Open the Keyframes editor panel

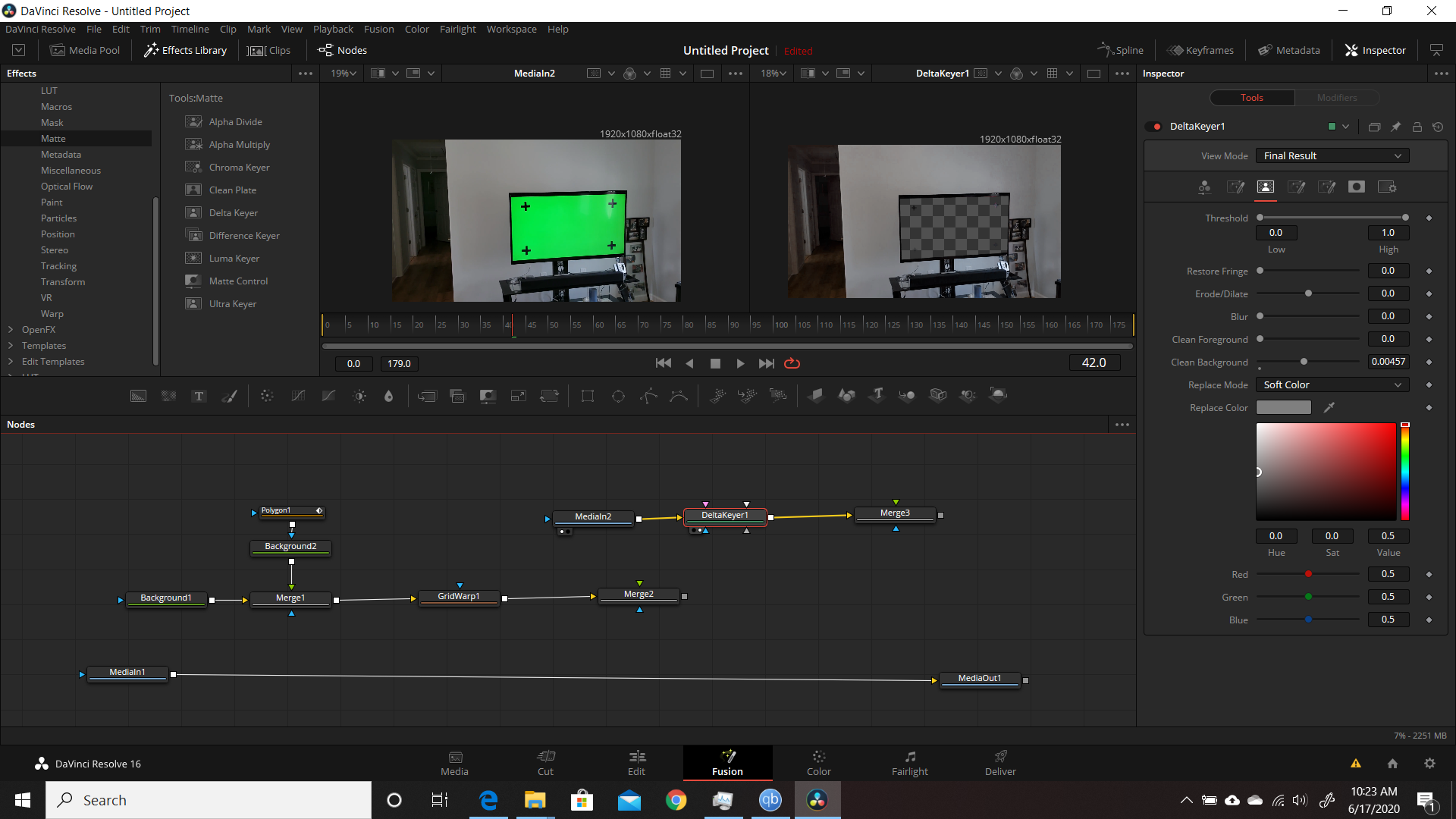[1200, 50]
